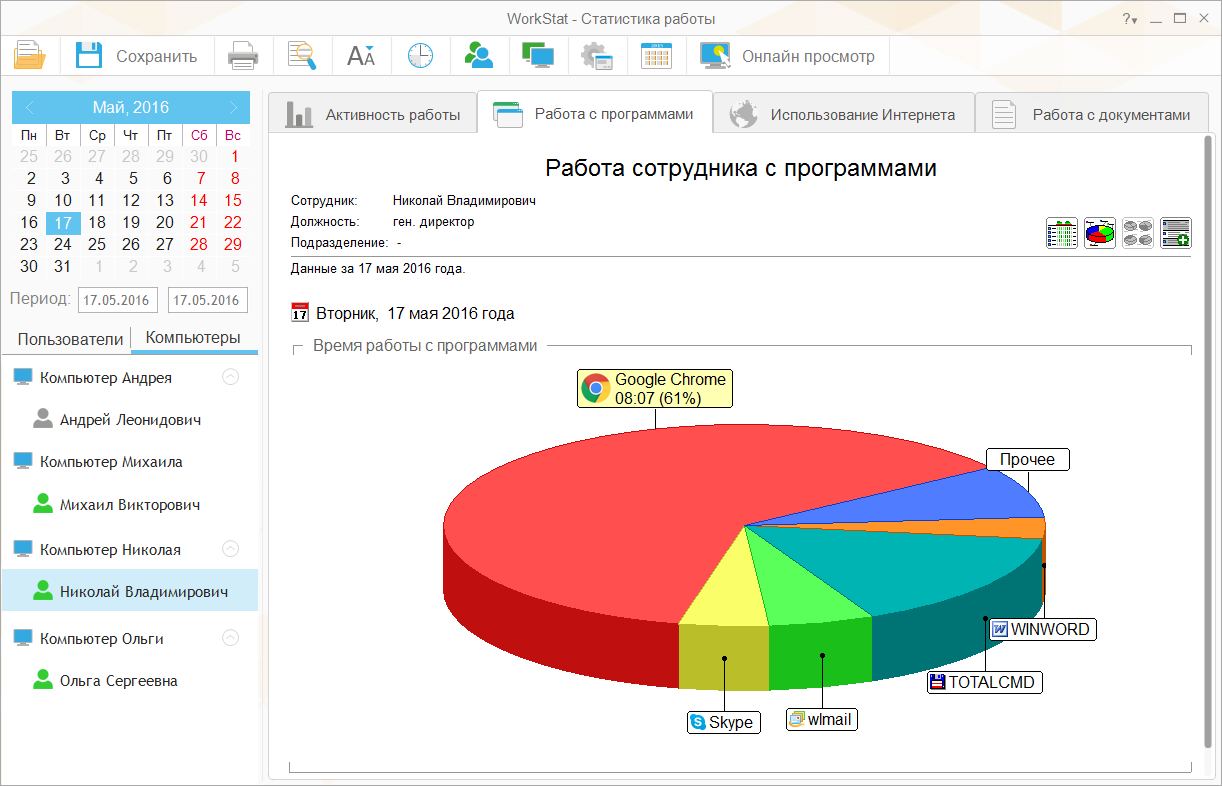The height and width of the screenshot is (786, 1222).
Task: Click the multiple pie charts icon
Action: coord(1138,233)
